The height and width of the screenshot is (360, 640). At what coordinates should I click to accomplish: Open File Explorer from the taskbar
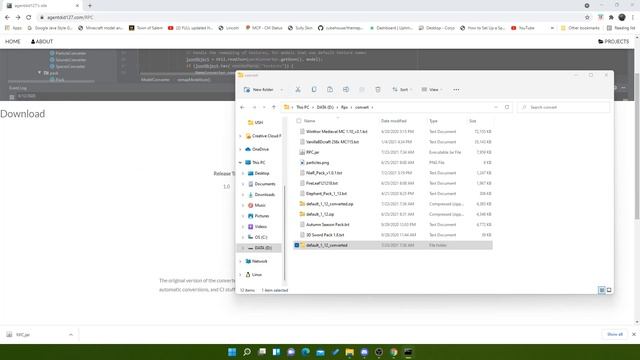[x=350, y=352]
